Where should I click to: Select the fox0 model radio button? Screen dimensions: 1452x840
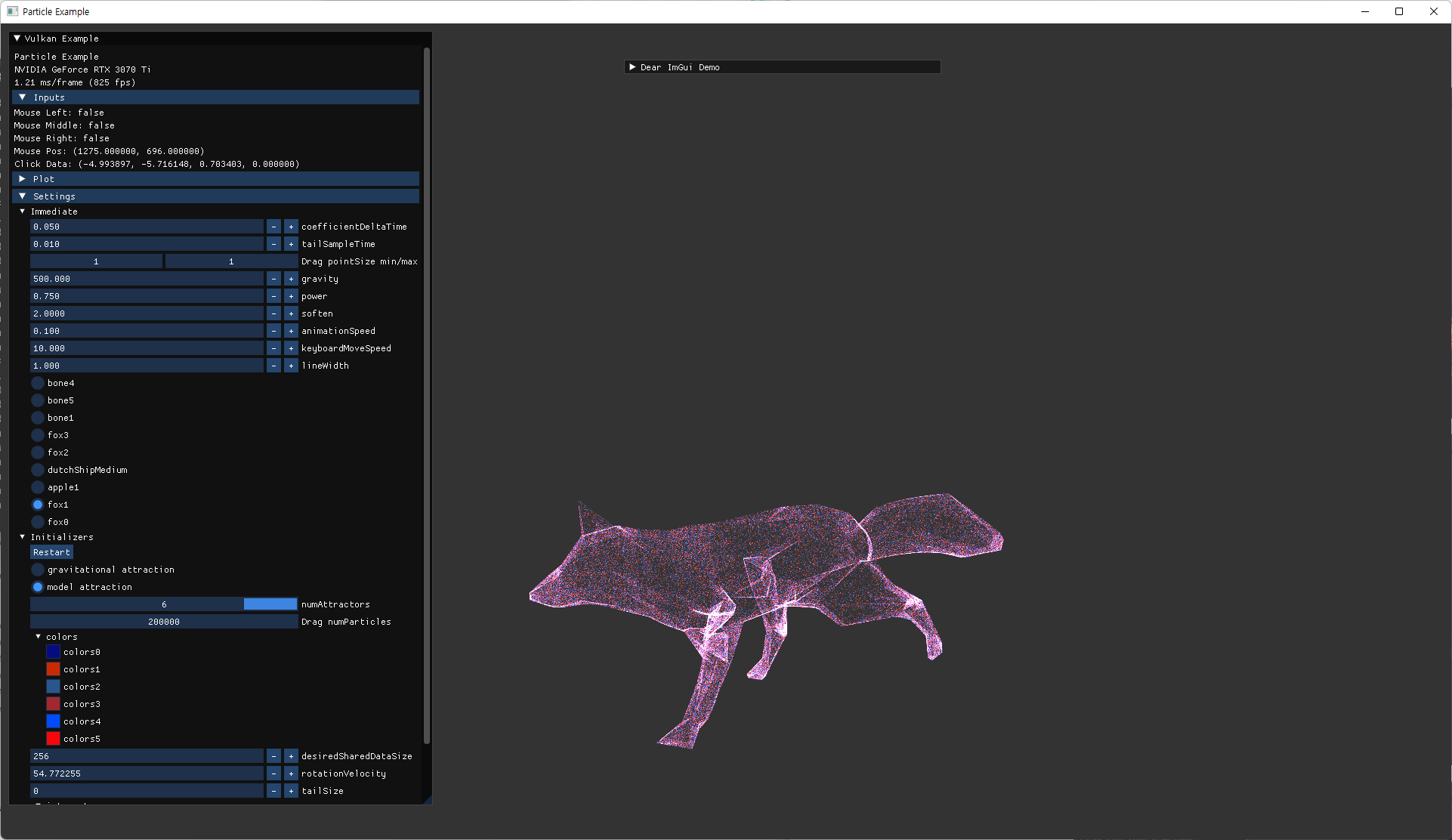click(x=38, y=522)
